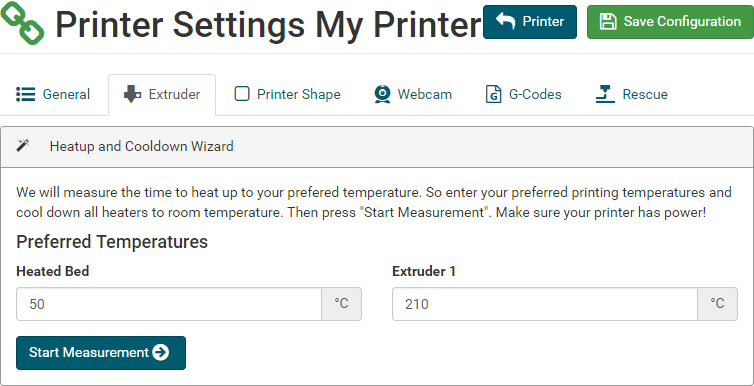Image resolution: width=754 pixels, height=386 pixels.
Task: Click the back arrow icon on Printer button
Action: click(x=505, y=22)
